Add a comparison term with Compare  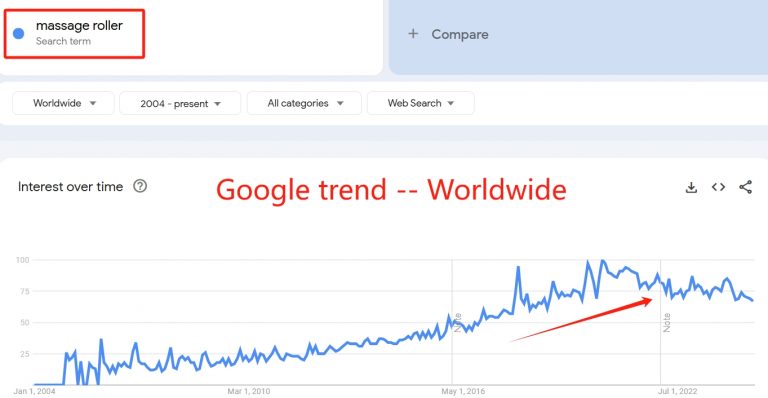tap(459, 34)
